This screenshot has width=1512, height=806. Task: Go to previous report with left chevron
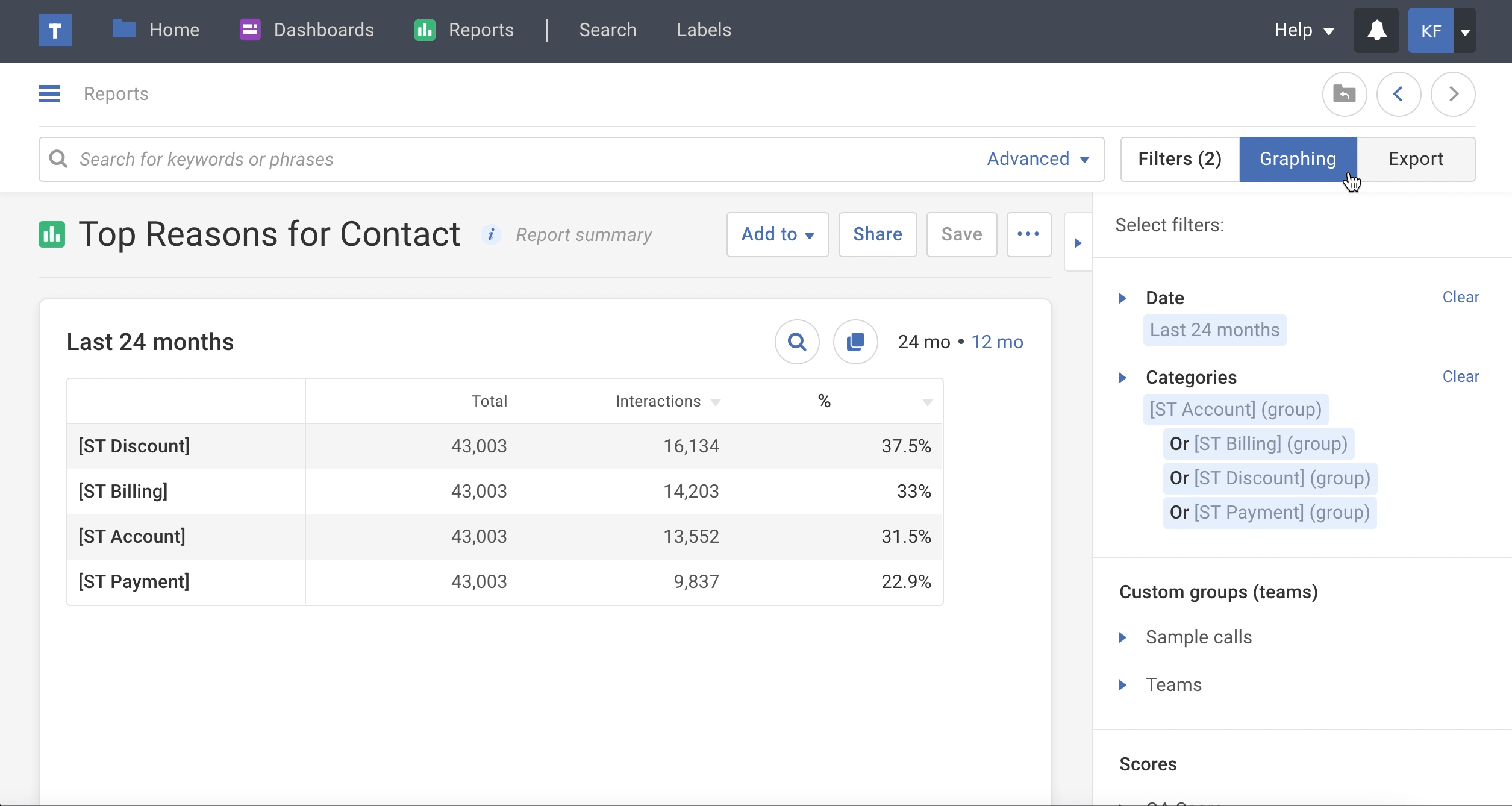point(1398,94)
